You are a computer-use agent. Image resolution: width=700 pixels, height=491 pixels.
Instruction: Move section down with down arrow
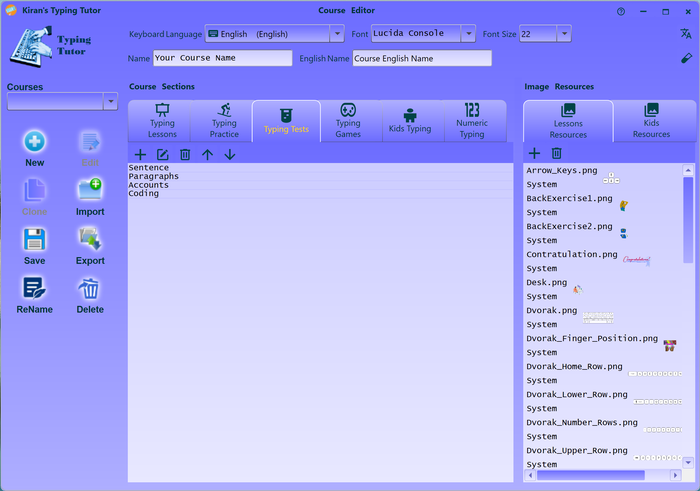click(x=230, y=154)
